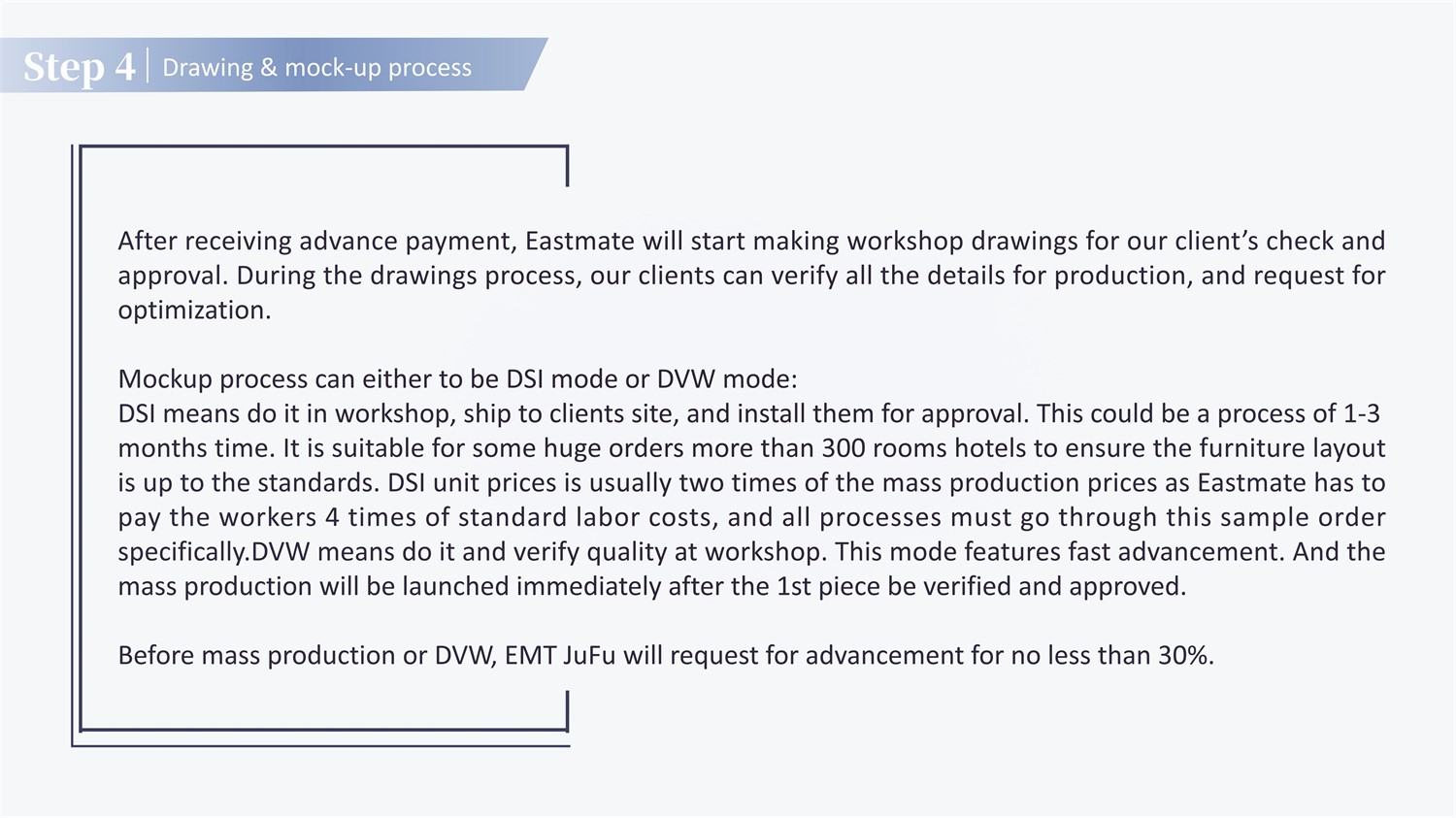
Task: Click the "Step 4" heading text
Action: pos(80,67)
